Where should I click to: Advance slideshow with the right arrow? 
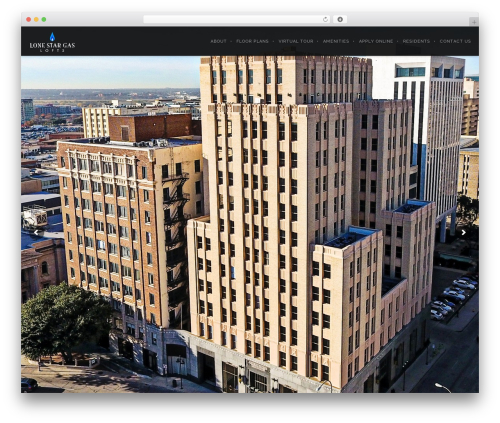463,233
